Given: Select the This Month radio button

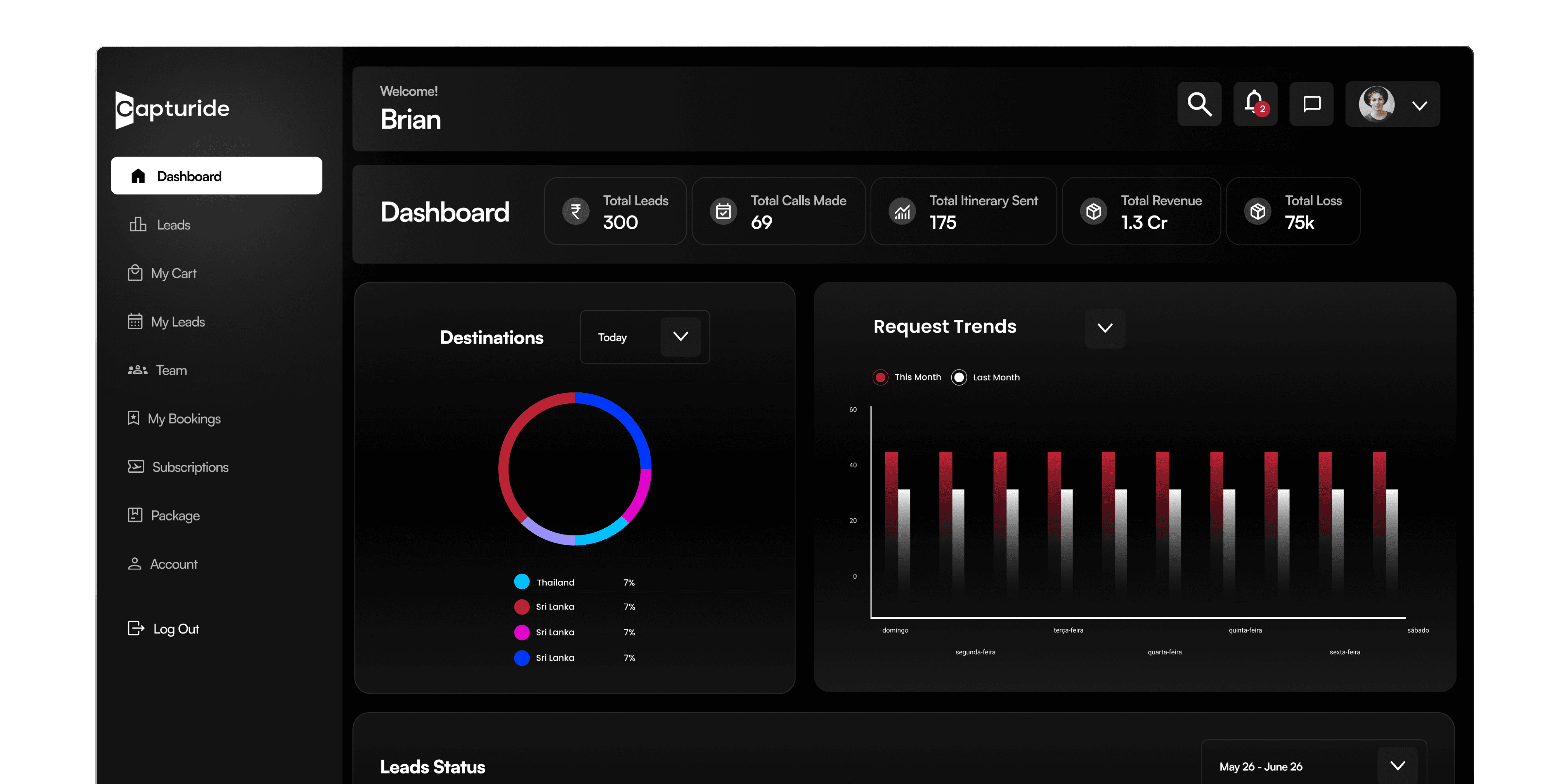Looking at the screenshot, I should (x=880, y=377).
